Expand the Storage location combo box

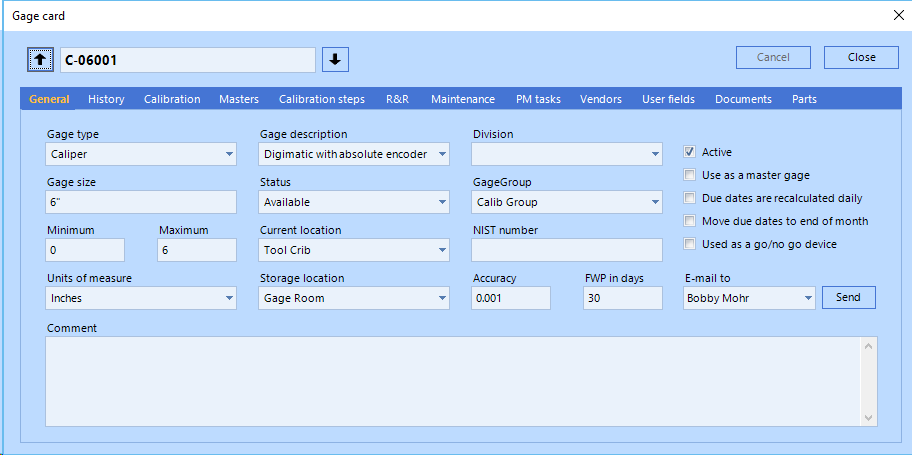coord(442,298)
